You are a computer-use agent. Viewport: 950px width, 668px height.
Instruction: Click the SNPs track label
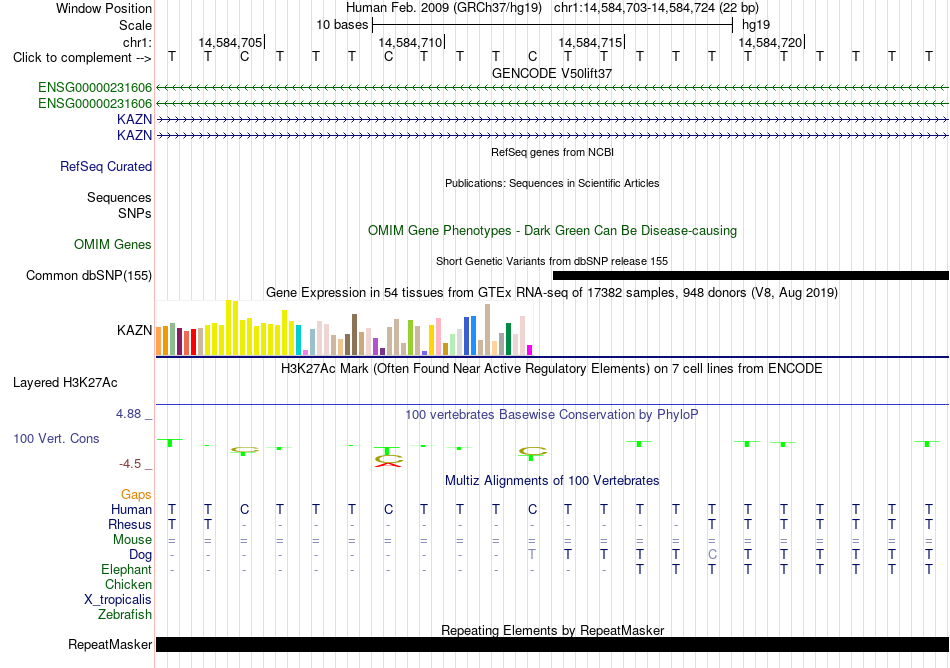(135, 213)
